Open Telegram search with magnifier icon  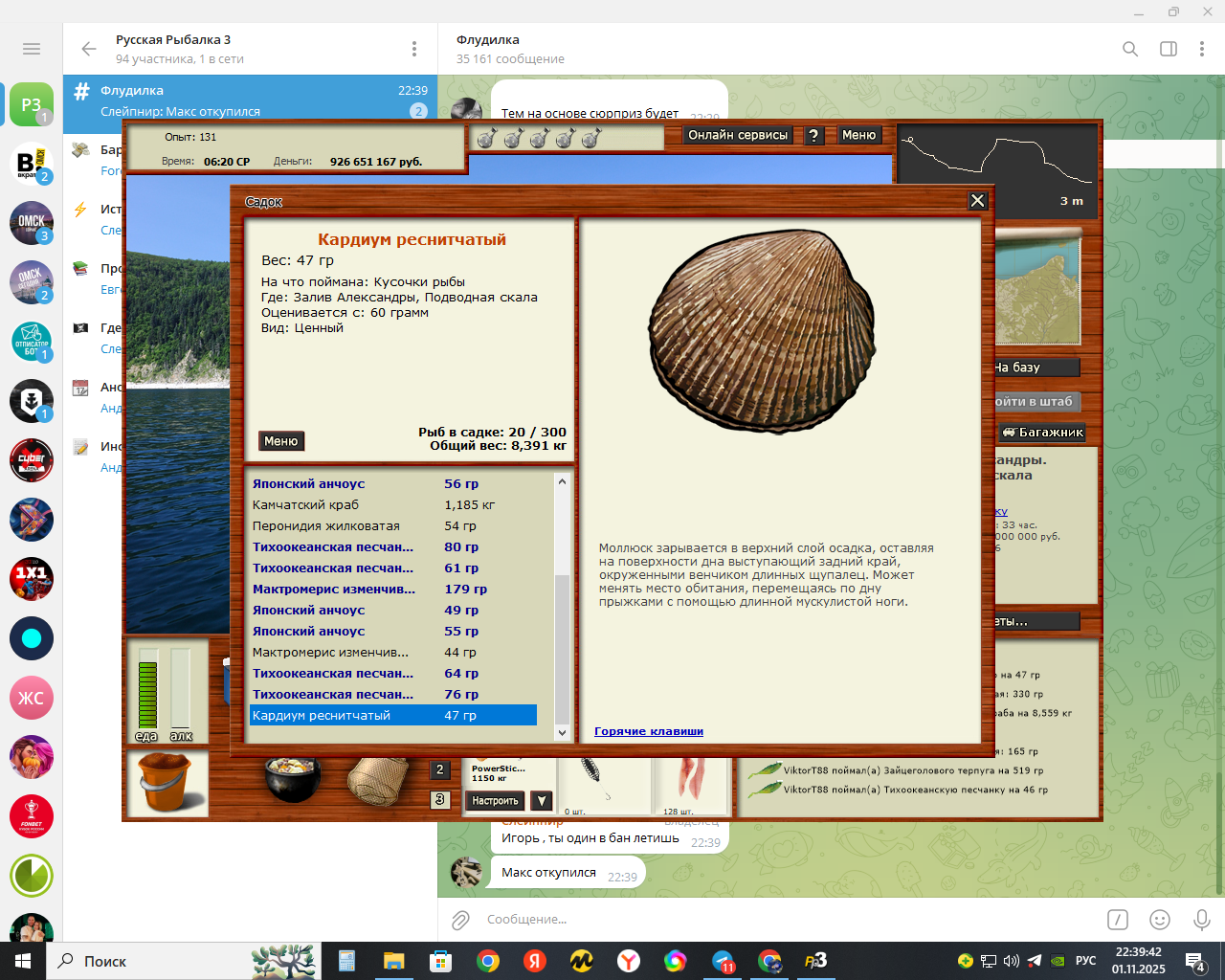(1130, 49)
